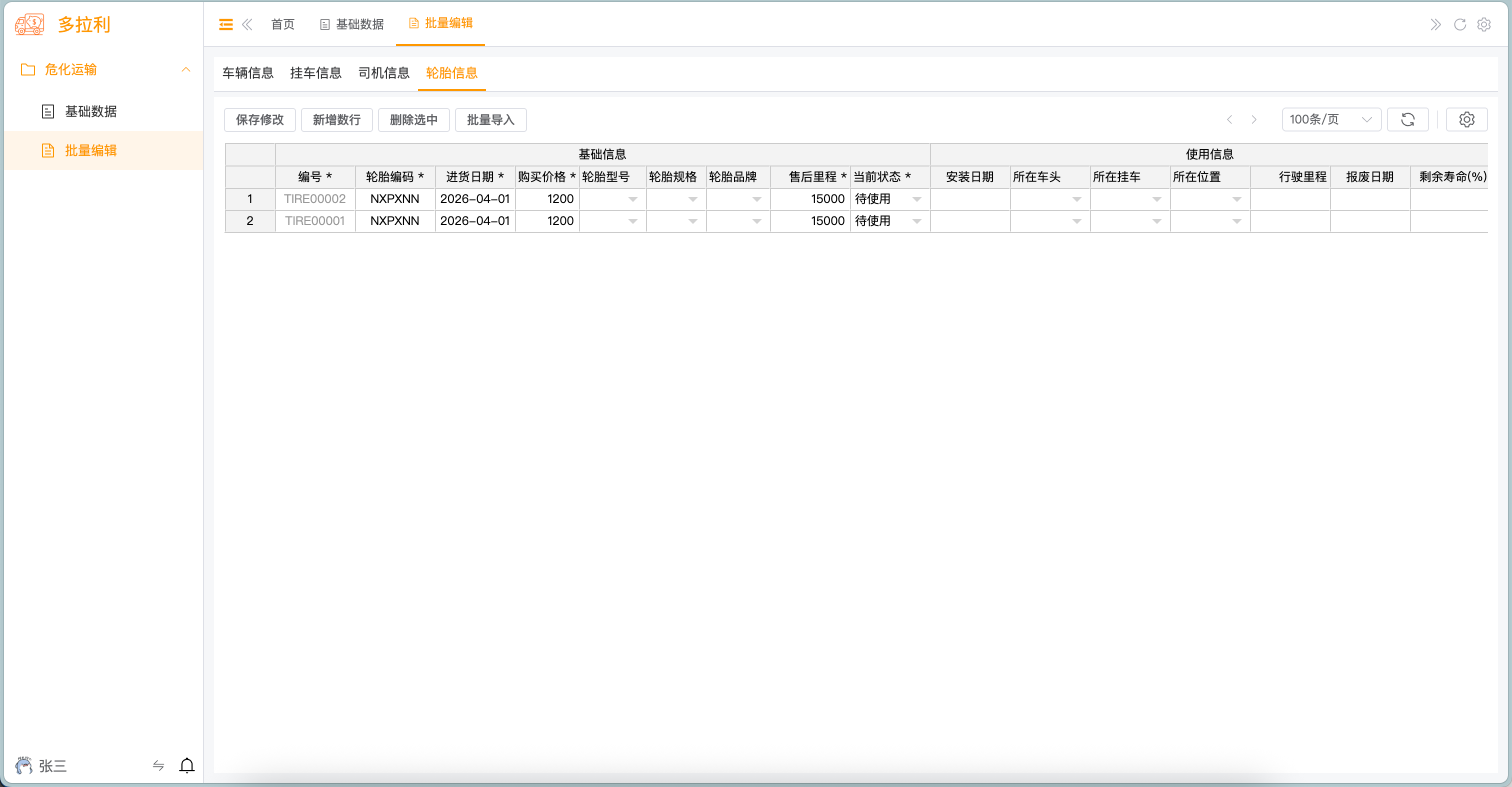
Task: Switch to the 车辆信息 tab
Action: (x=247, y=73)
